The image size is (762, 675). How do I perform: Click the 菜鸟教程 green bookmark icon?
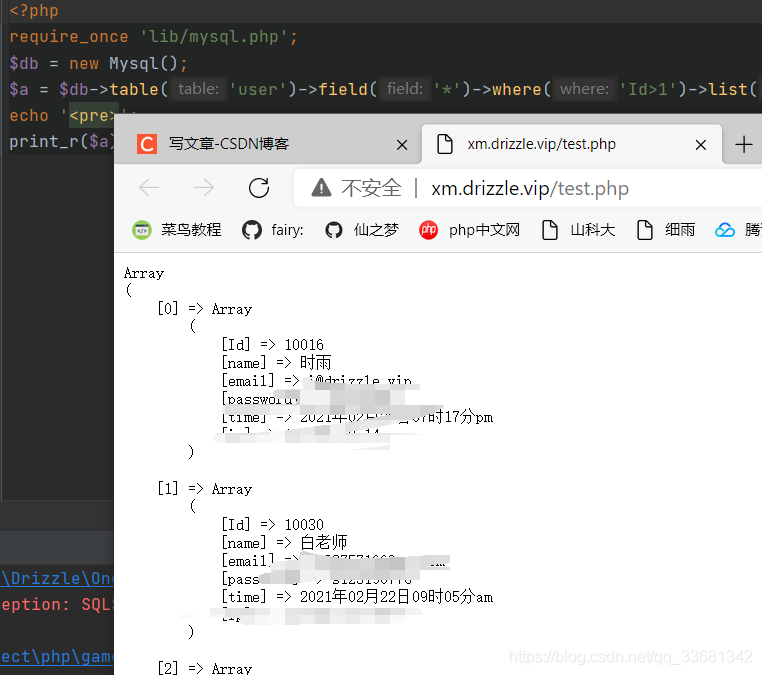pos(142,230)
